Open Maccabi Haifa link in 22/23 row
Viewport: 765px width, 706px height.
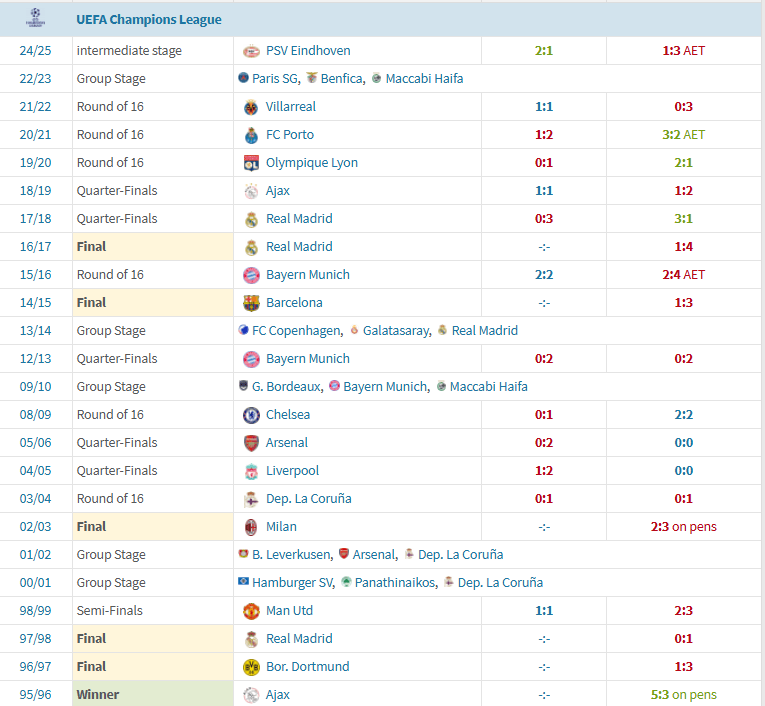point(424,79)
